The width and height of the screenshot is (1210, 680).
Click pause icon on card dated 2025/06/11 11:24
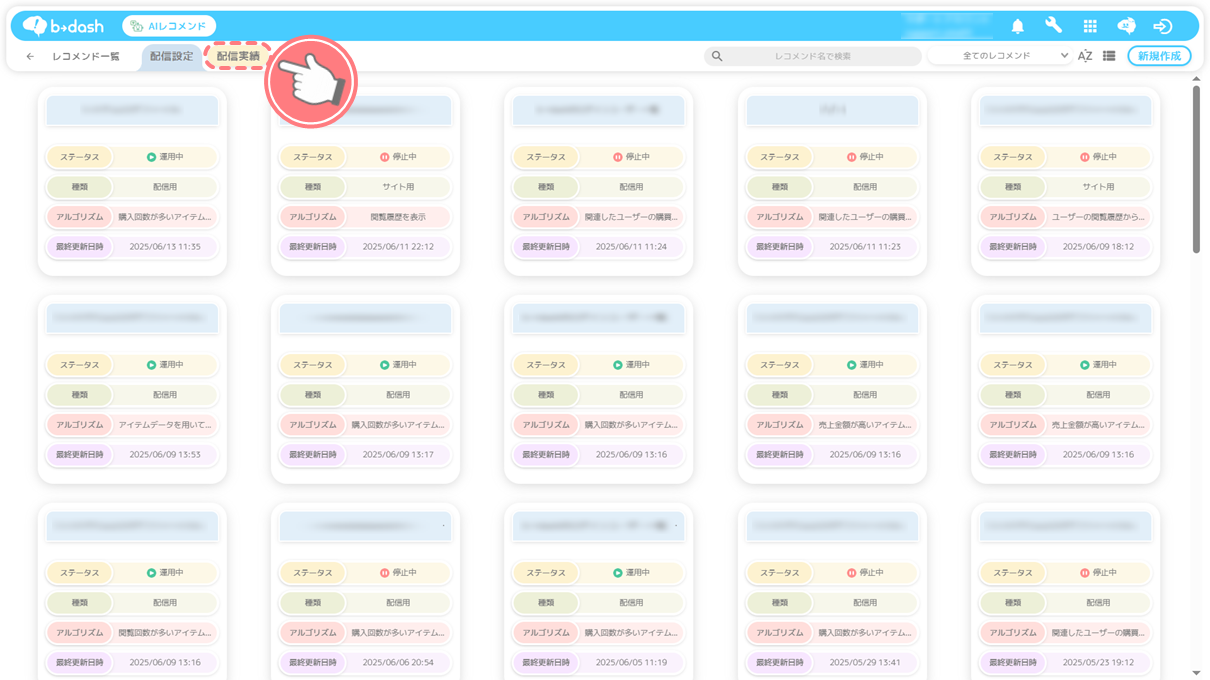pos(617,157)
